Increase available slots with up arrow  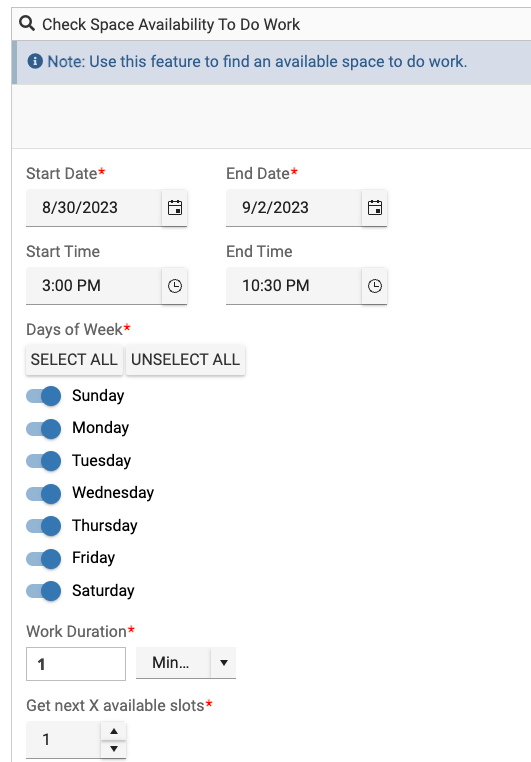114,731
